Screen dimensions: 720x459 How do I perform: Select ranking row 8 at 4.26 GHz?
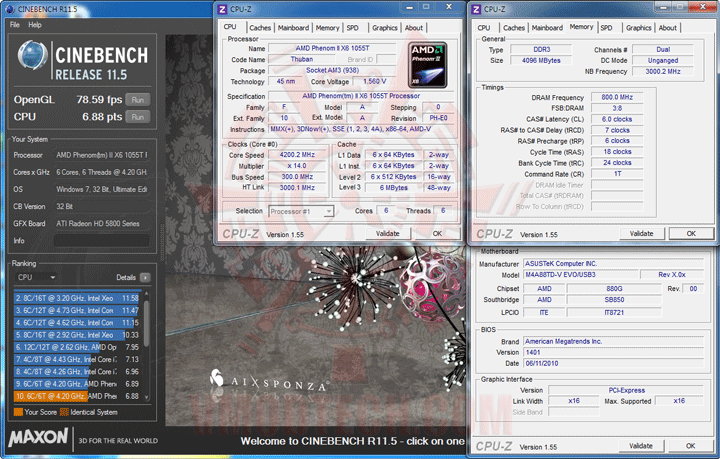click(x=77, y=372)
